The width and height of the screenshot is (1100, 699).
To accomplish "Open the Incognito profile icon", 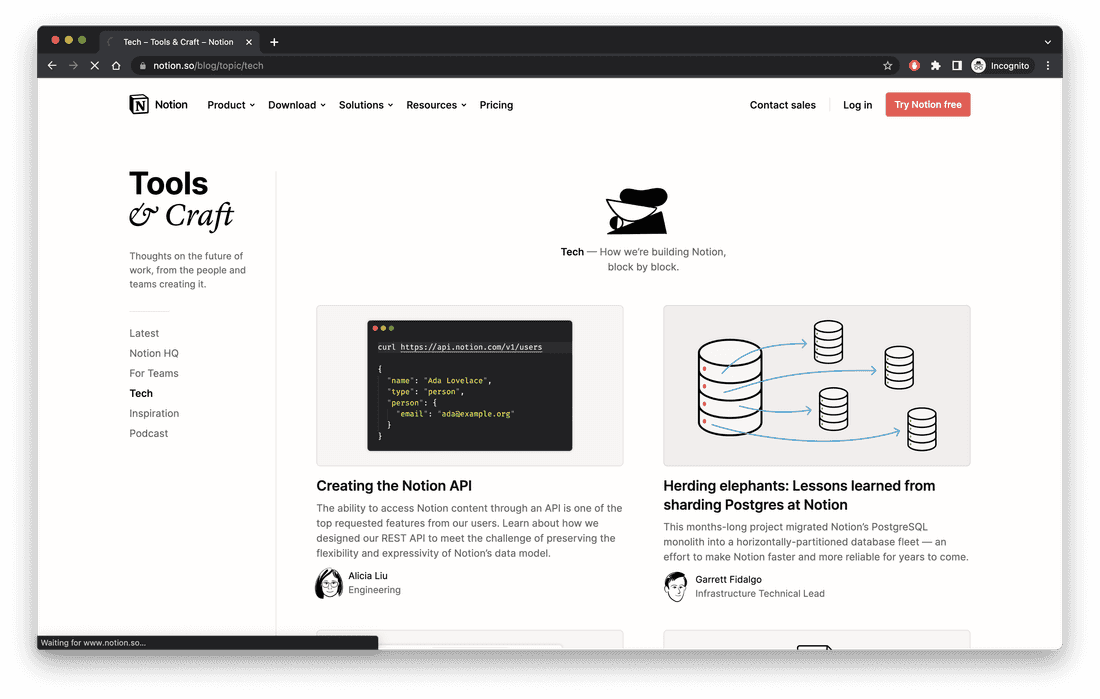I will click(978, 65).
